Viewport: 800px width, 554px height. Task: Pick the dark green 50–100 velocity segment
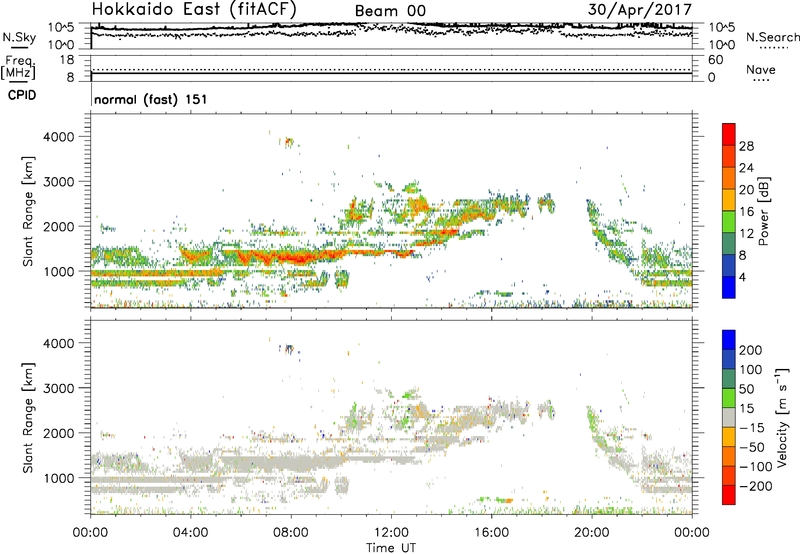(x=729, y=379)
